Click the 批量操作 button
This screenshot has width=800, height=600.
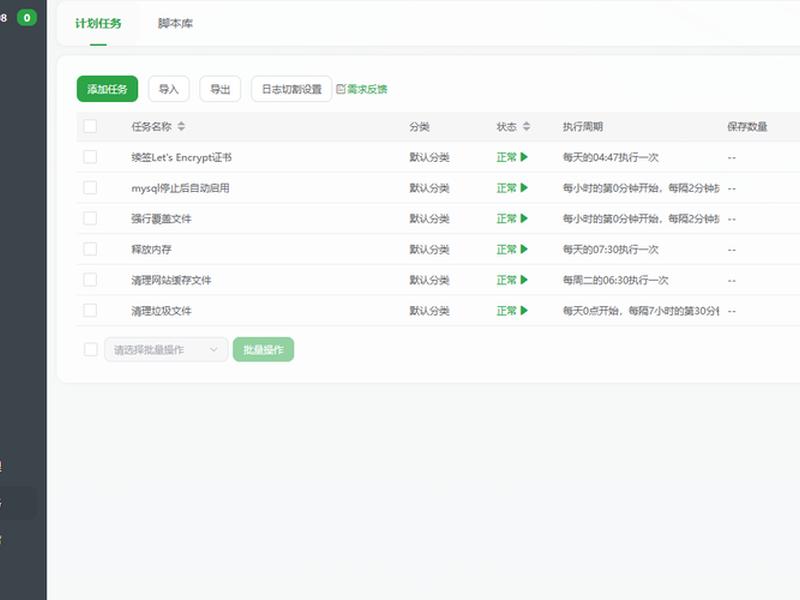(263, 349)
